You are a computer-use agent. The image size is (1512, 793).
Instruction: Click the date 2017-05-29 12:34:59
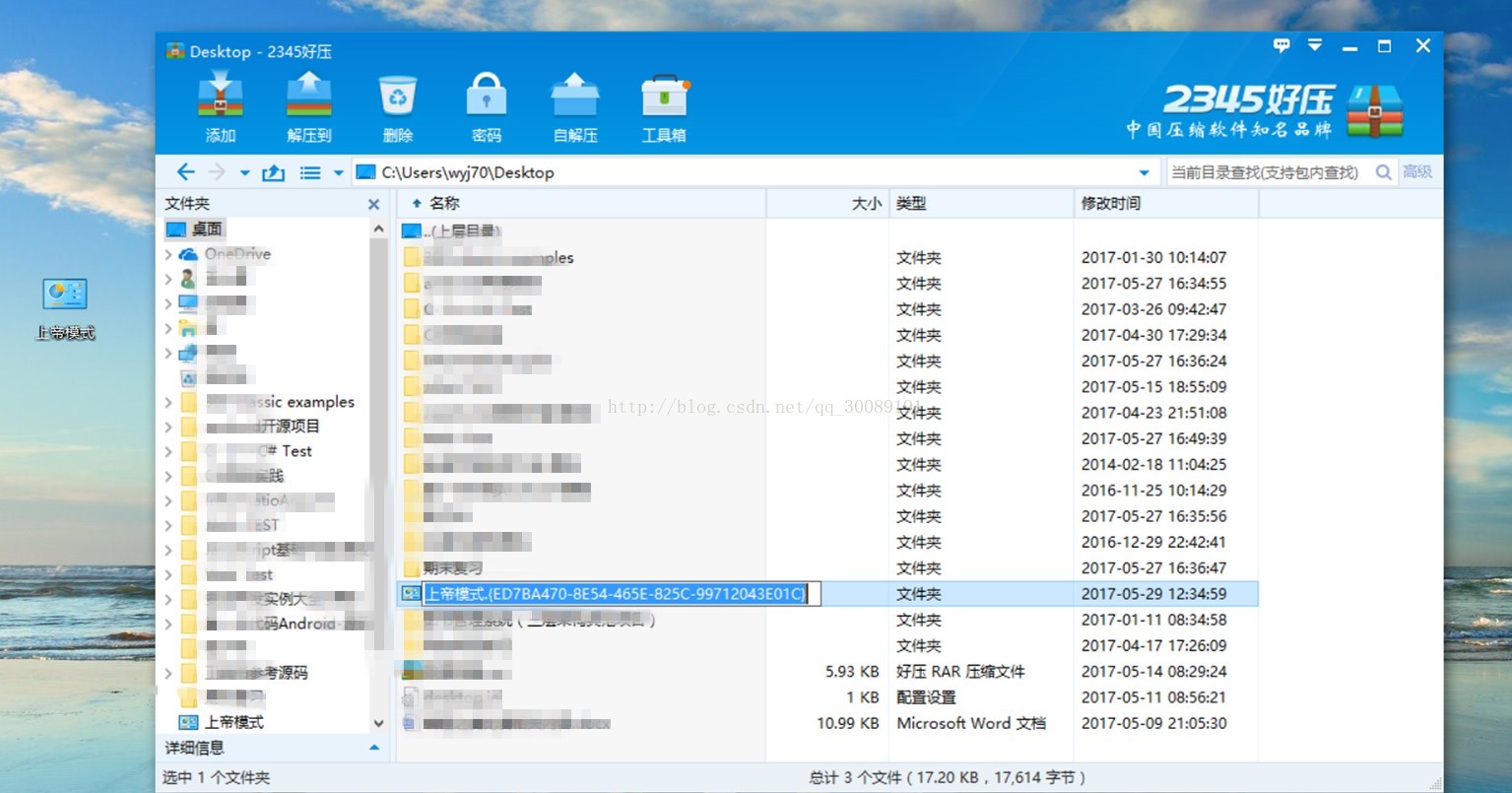(x=1153, y=594)
